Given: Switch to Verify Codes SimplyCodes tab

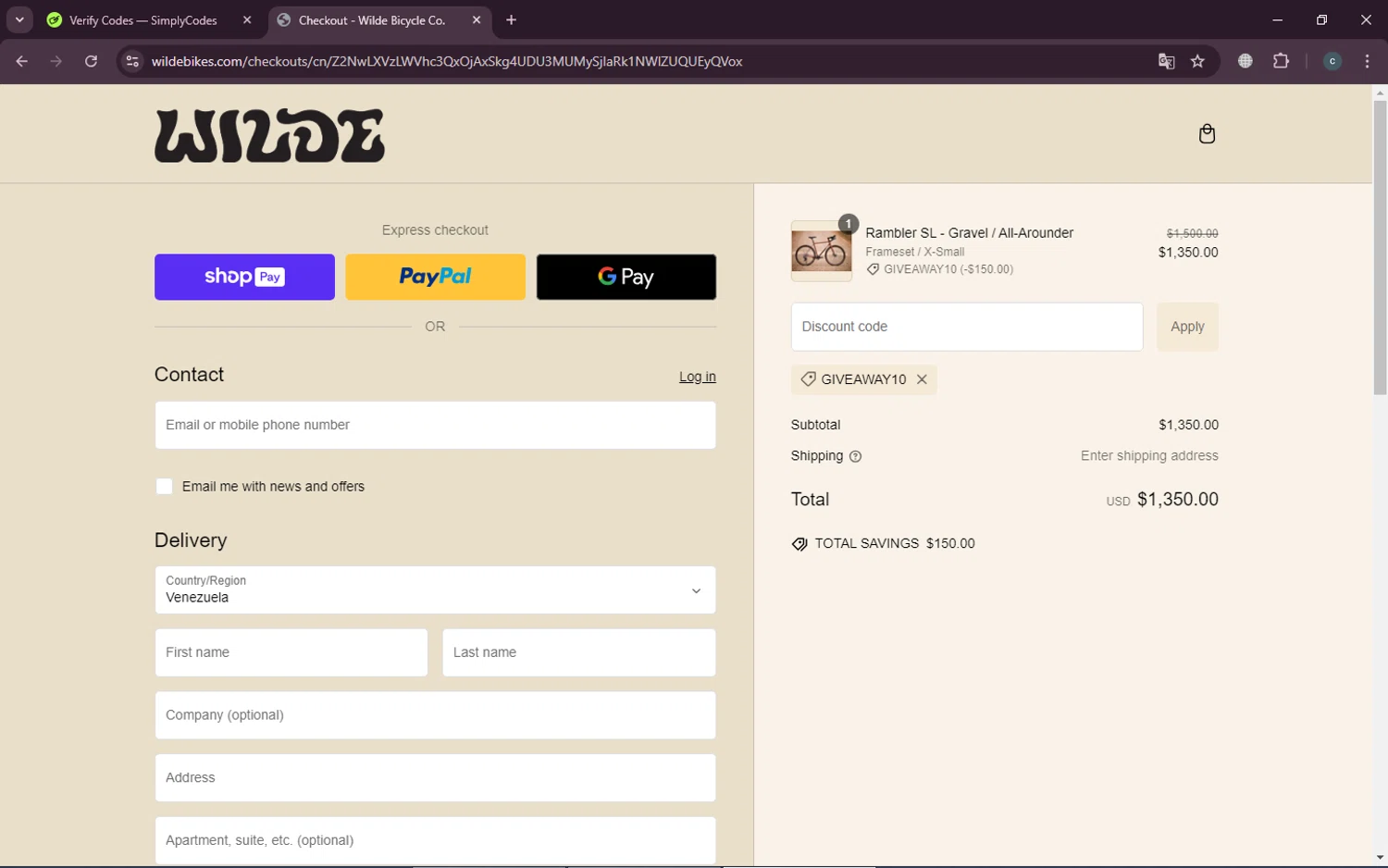Looking at the screenshot, I should coord(143,19).
